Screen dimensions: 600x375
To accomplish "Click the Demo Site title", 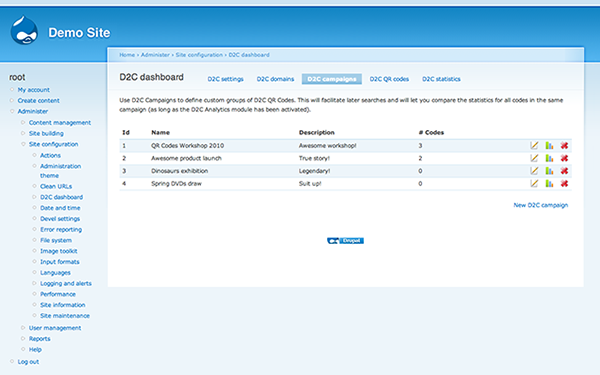I will point(79,33).
